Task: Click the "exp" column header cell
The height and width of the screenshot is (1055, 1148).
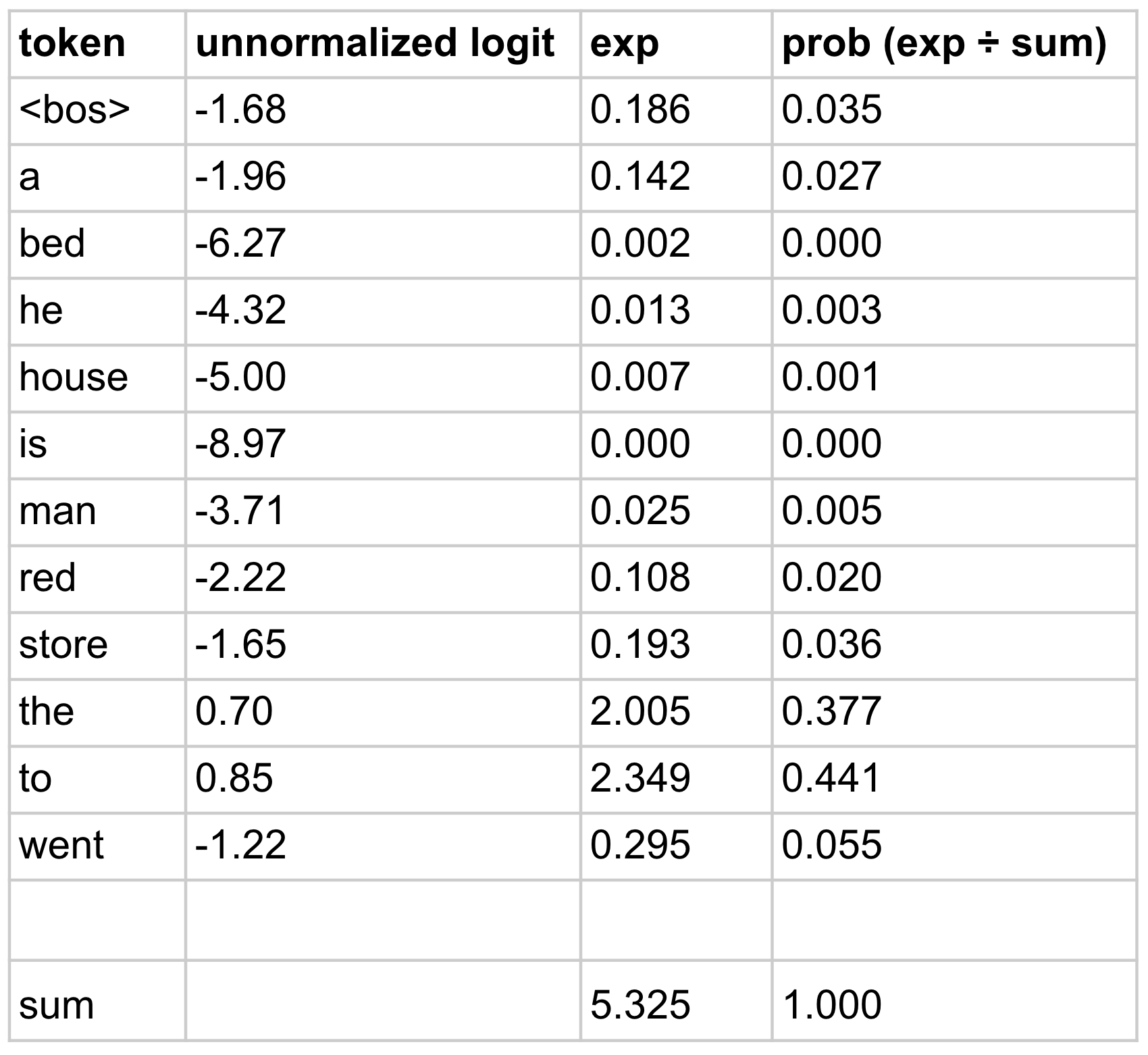Action: click(624, 44)
